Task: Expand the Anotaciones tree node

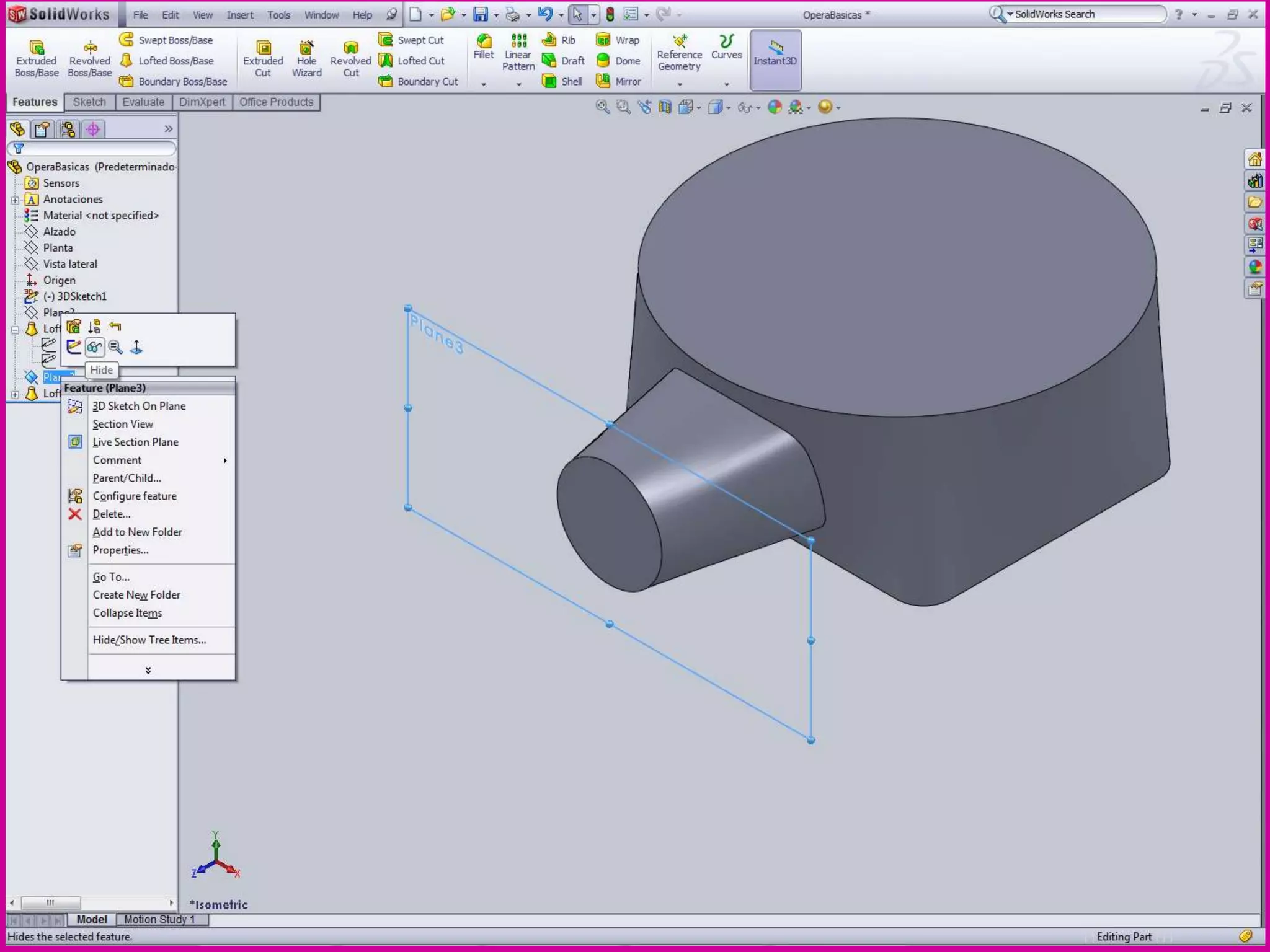Action: pyautogui.click(x=15, y=200)
